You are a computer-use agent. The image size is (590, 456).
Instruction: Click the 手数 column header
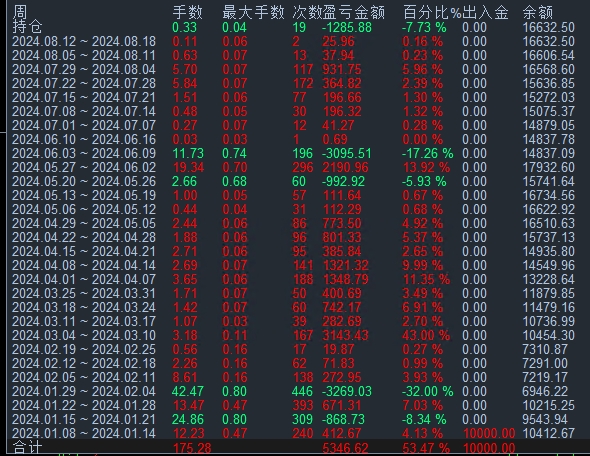188,12
